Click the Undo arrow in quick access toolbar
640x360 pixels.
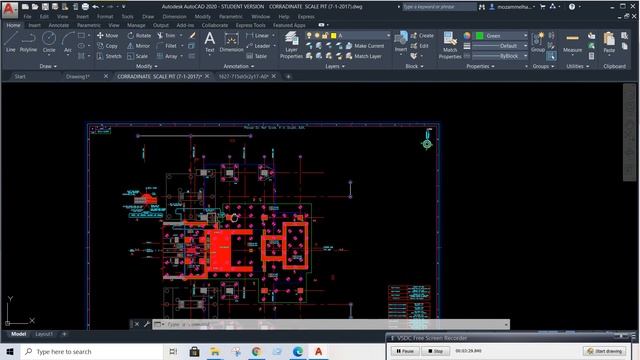pos(95,7)
